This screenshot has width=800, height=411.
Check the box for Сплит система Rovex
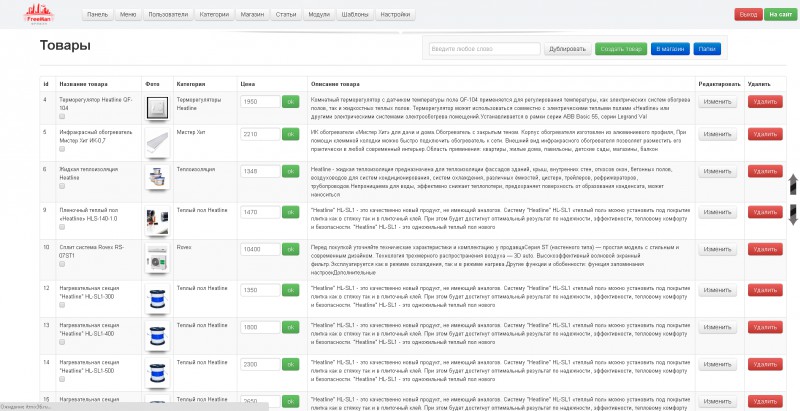point(62,264)
